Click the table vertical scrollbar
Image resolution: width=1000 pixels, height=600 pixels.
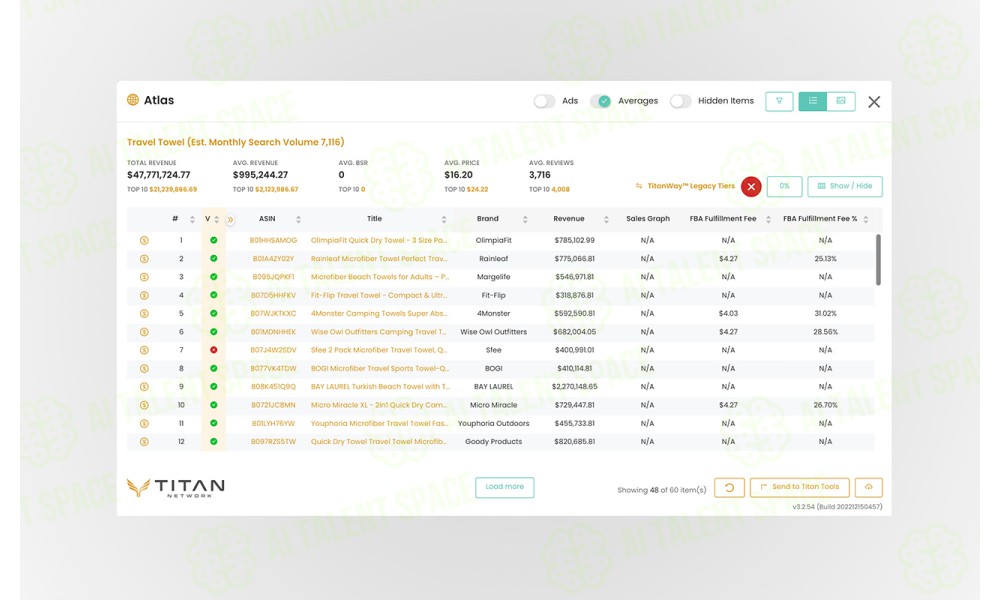(x=878, y=260)
